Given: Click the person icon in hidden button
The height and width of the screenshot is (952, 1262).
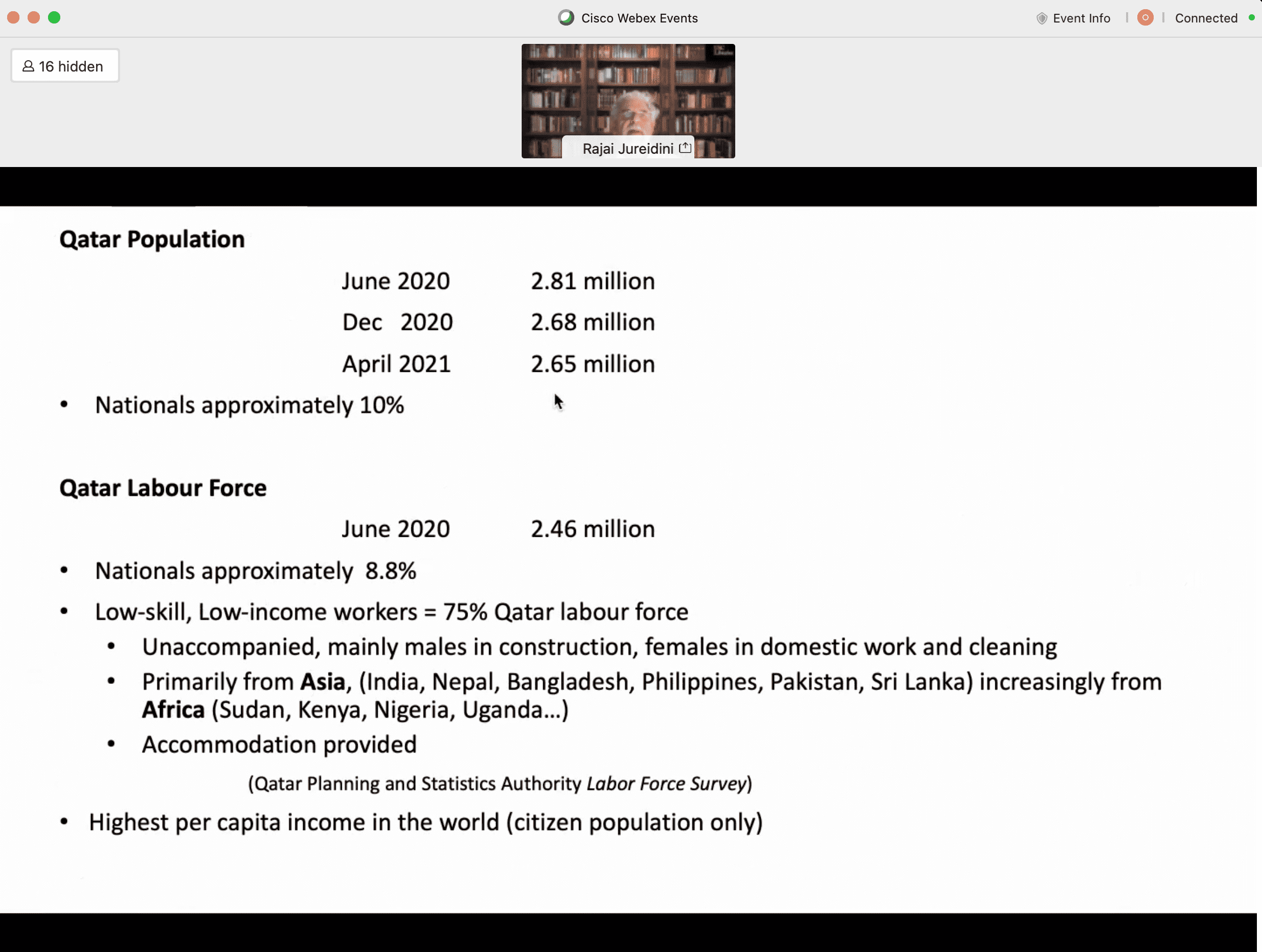Looking at the screenshot, I should [x=28, y=66].
